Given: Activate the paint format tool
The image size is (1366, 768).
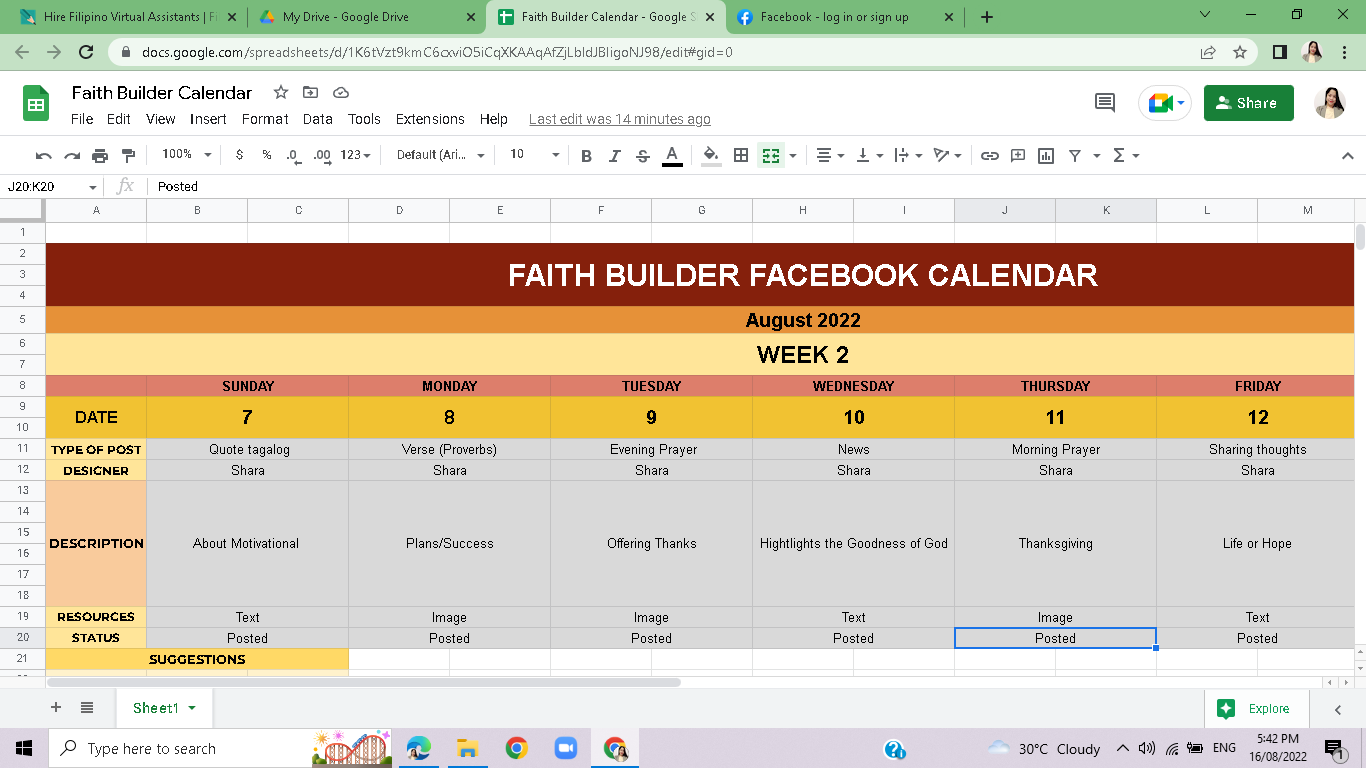Looking at the screenshot, I should click(x=128, y=155).
